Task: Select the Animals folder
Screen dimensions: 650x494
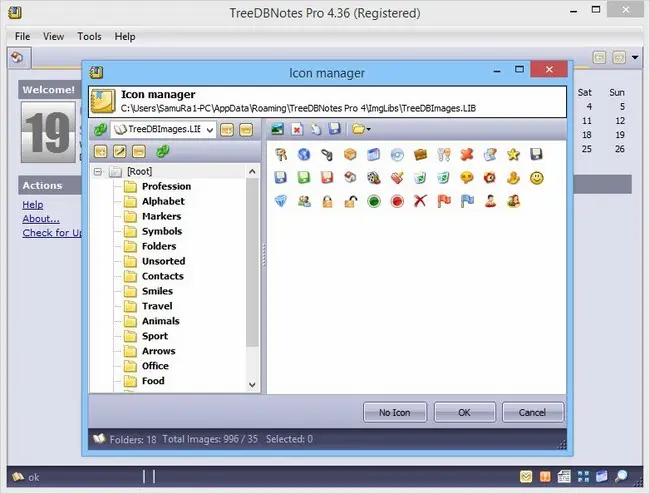Action: 161,321
